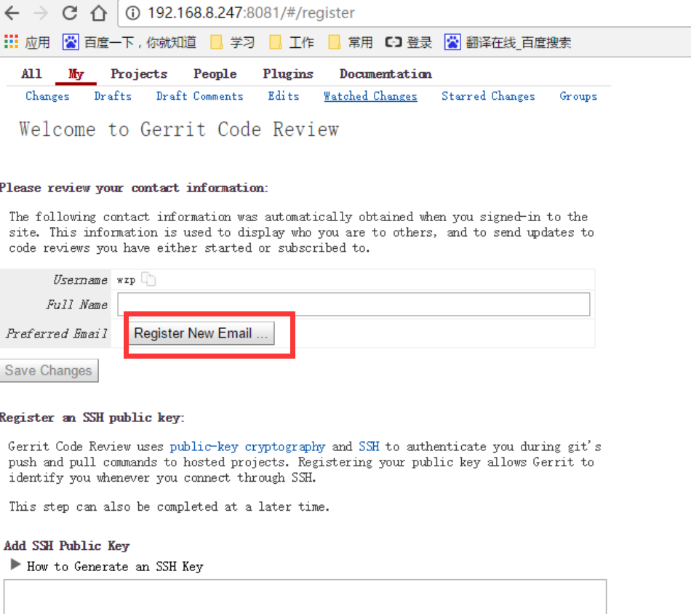The height and width of the screenshot is (614, 691).
Task: Click the Register New Email button
Action: tap(201, 333)
